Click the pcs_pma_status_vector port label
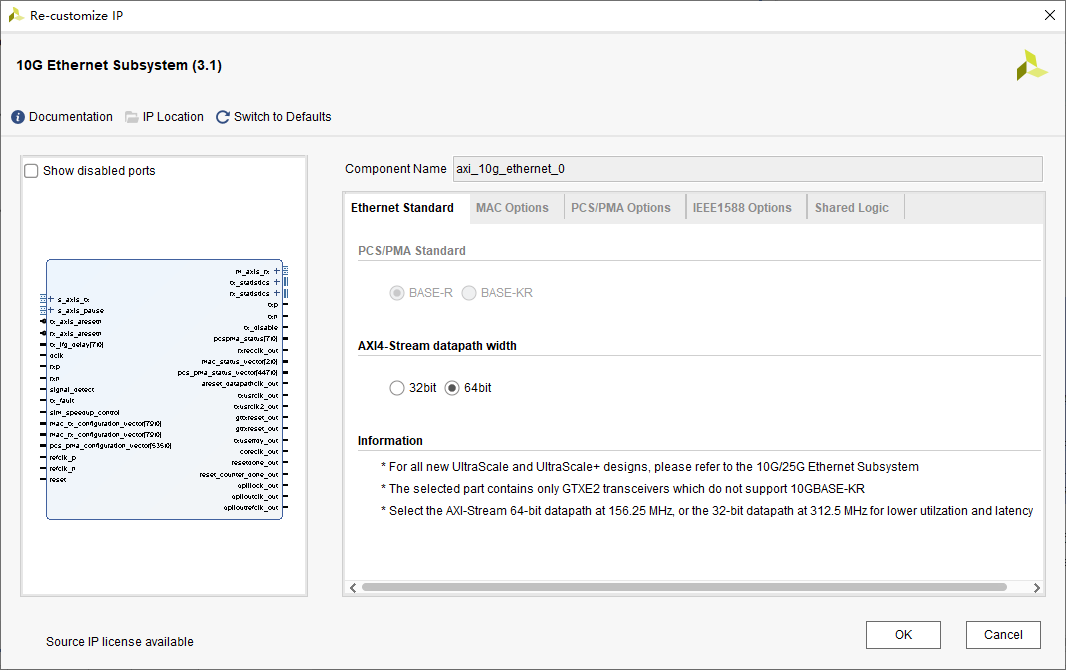Image resolution: width=1066 pixels, height=670 pixels. [x=228, y=372]
